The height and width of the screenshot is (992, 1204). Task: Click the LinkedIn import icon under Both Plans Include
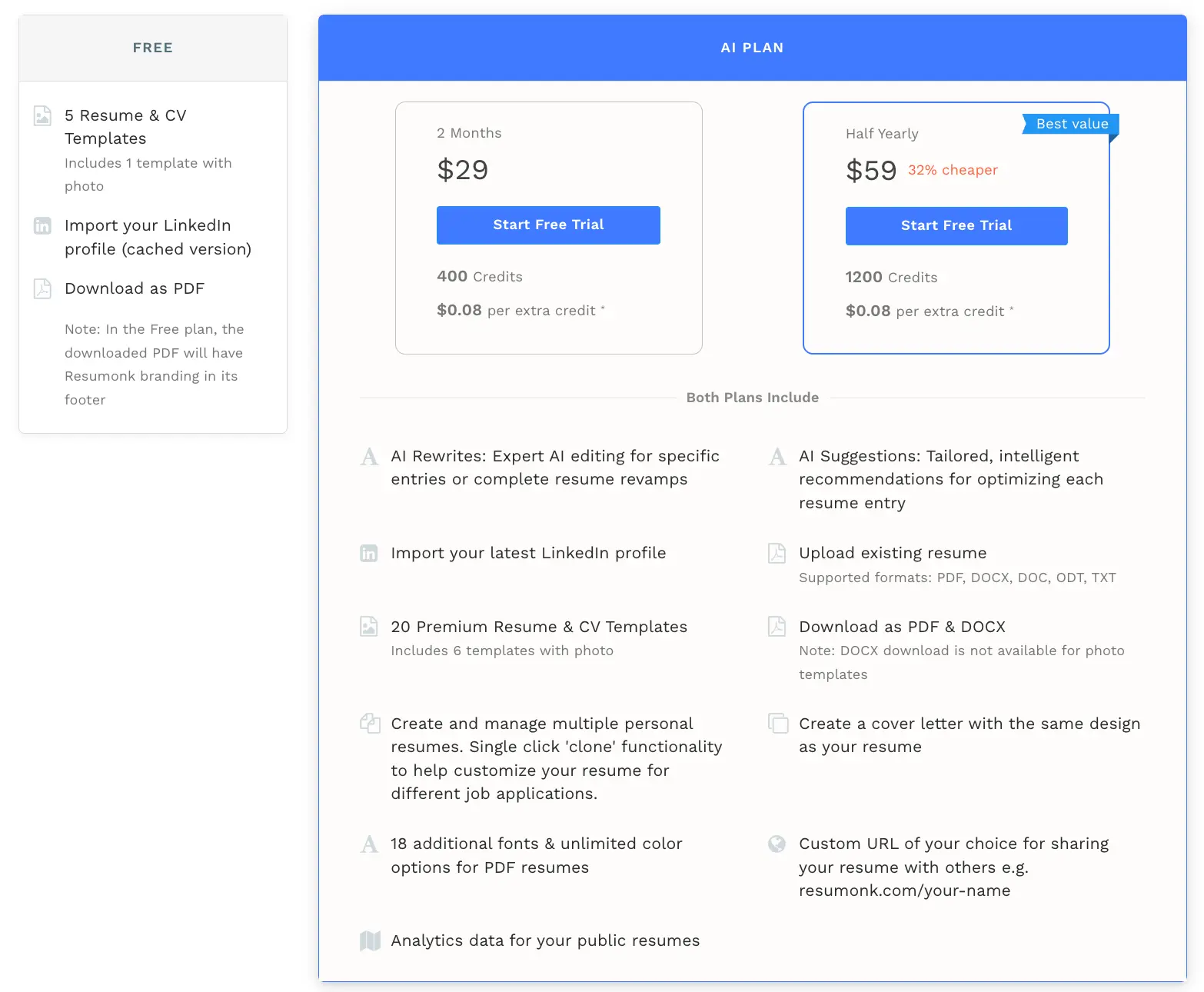(370, 553)
